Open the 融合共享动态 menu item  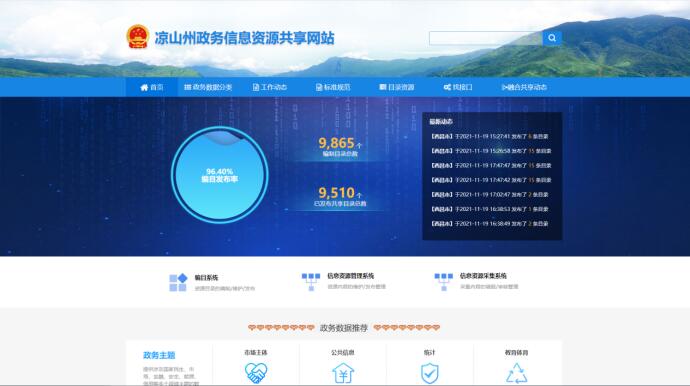(x=524, y=87)
